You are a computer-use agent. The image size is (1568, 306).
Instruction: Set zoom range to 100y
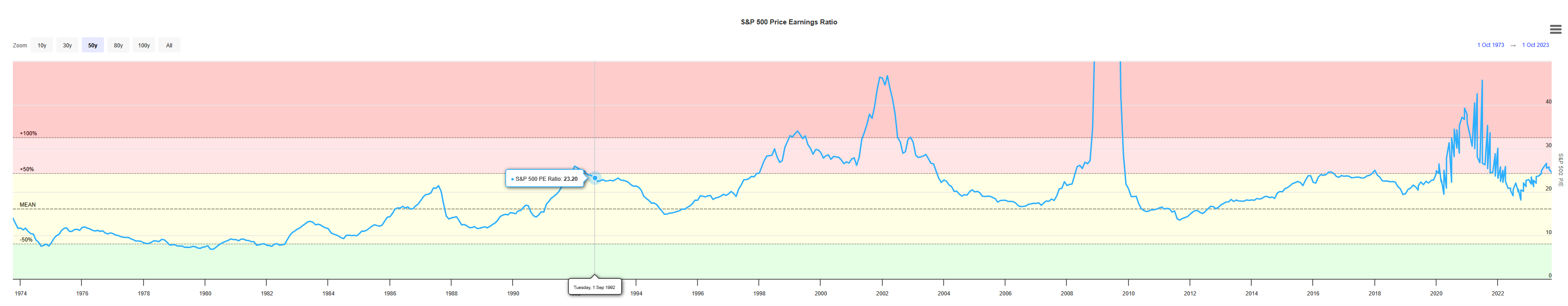coord(143,45)
